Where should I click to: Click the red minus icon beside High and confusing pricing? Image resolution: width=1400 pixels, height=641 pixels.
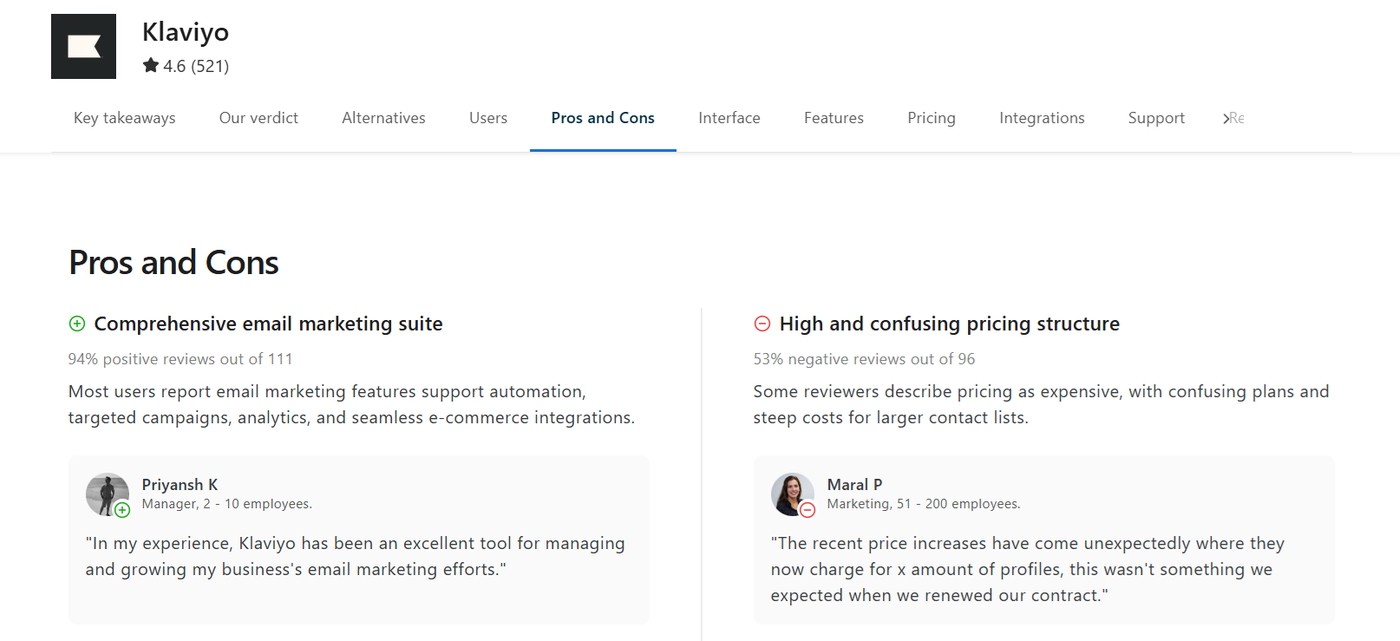(x=762, y=324)
